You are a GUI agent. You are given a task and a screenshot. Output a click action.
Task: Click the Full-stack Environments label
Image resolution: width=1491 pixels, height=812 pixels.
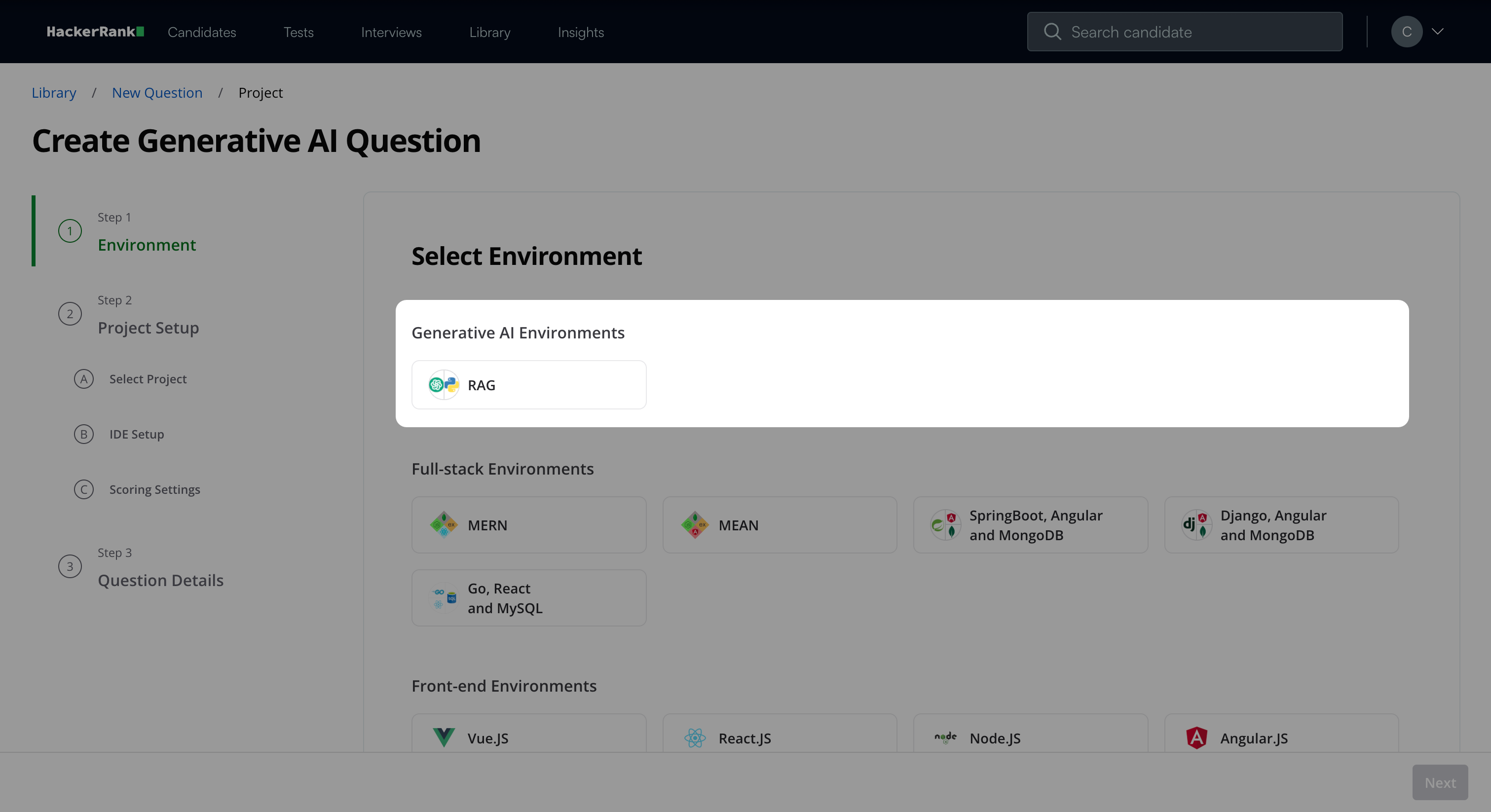click(x=502, y=469)
